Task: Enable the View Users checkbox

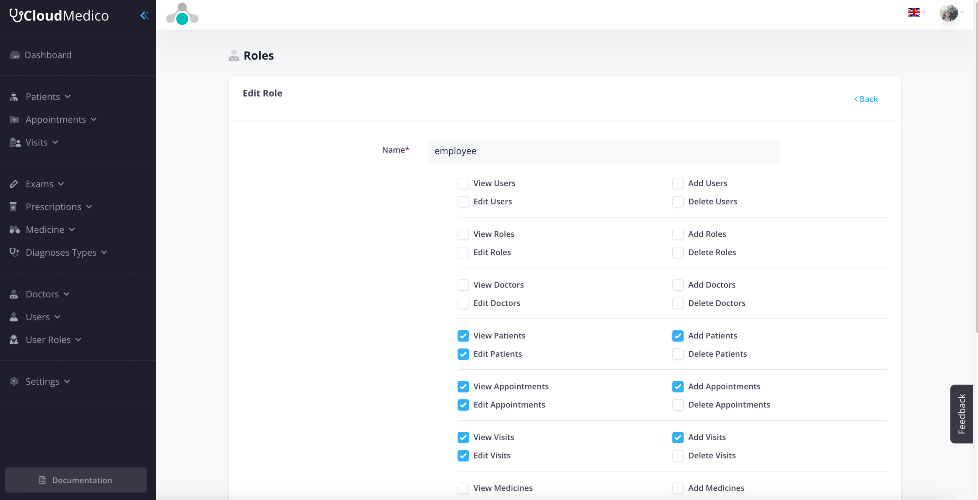Action: pos(463,183)
